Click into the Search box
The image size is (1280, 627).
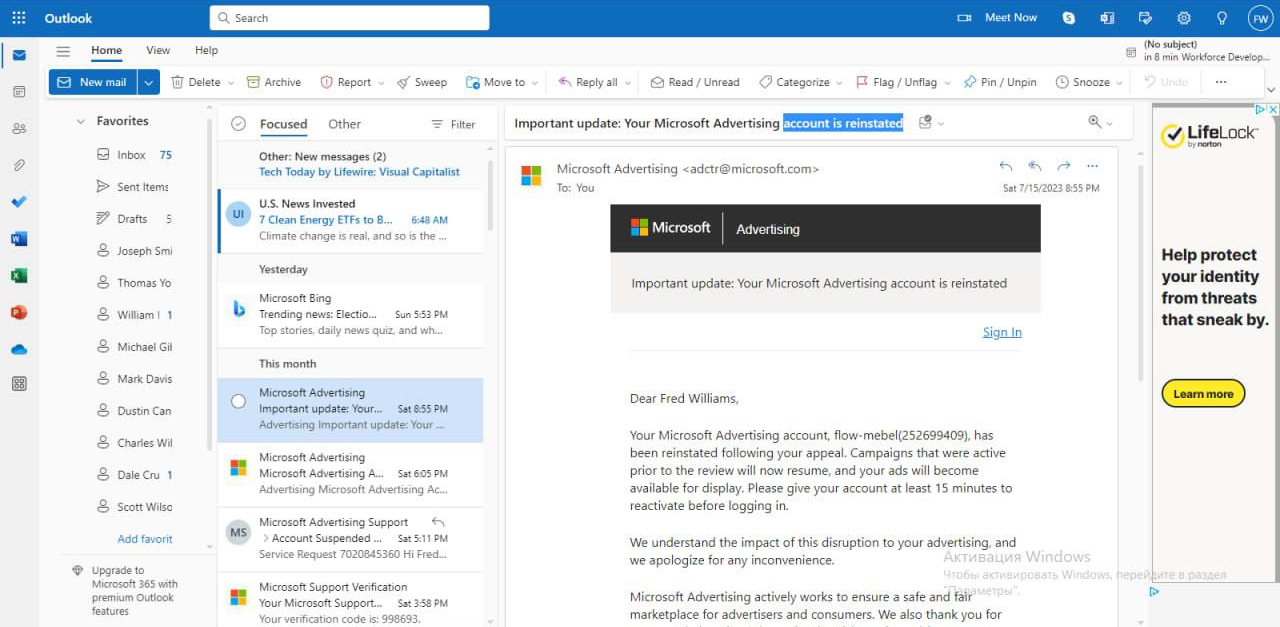350,18
